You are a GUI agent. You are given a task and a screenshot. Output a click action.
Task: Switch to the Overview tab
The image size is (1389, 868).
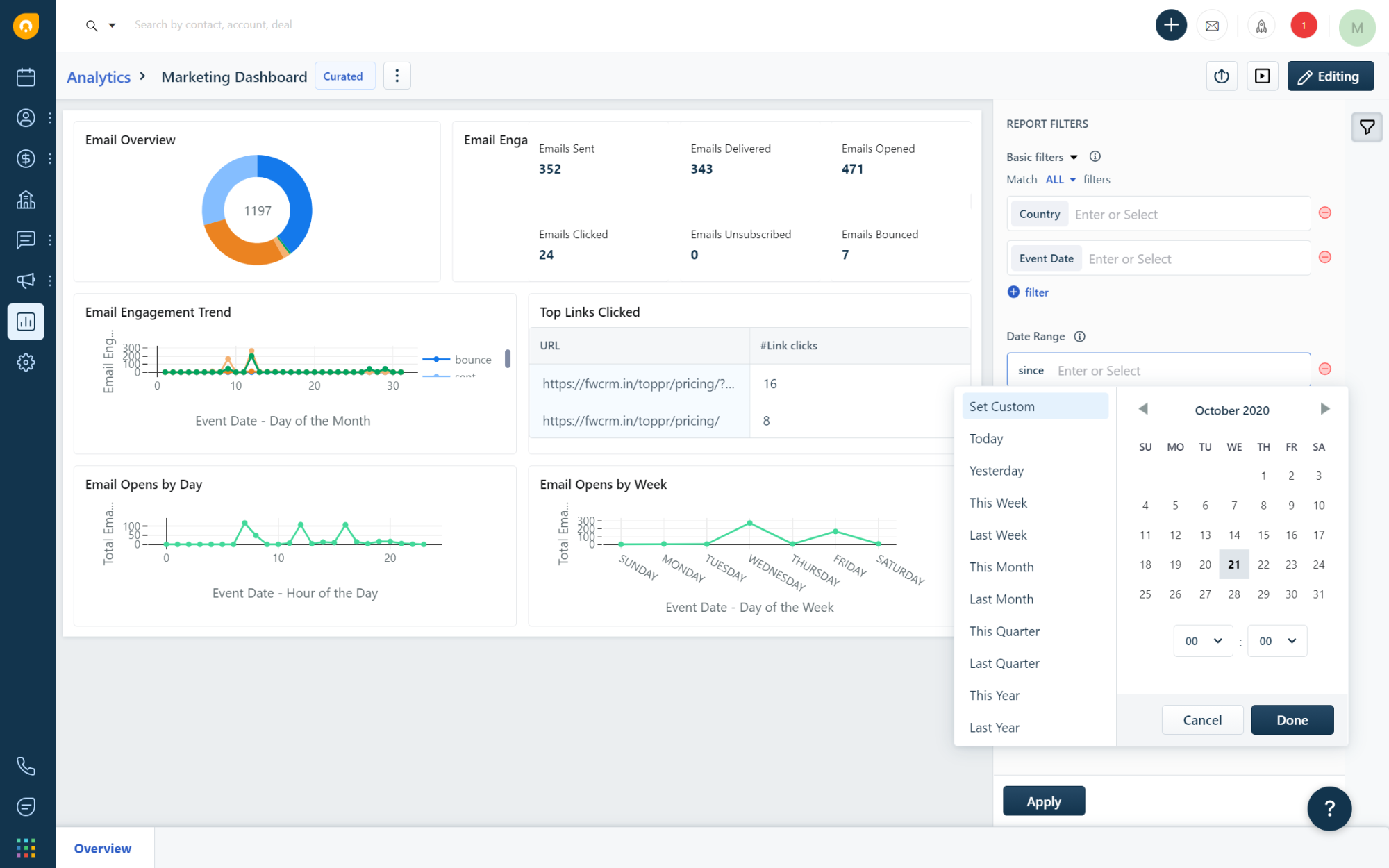103,849
